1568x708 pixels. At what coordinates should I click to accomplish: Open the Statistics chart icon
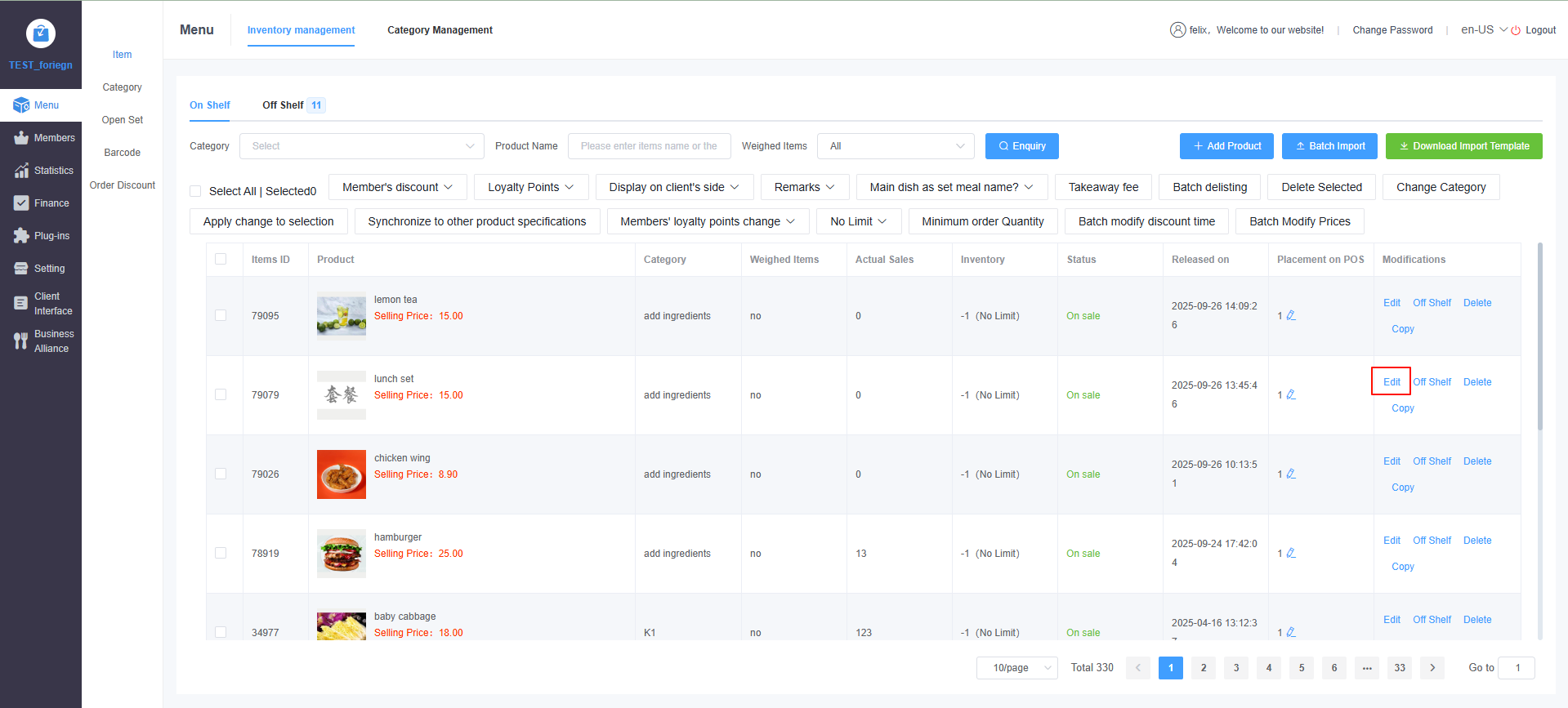[x=21, y=171]
